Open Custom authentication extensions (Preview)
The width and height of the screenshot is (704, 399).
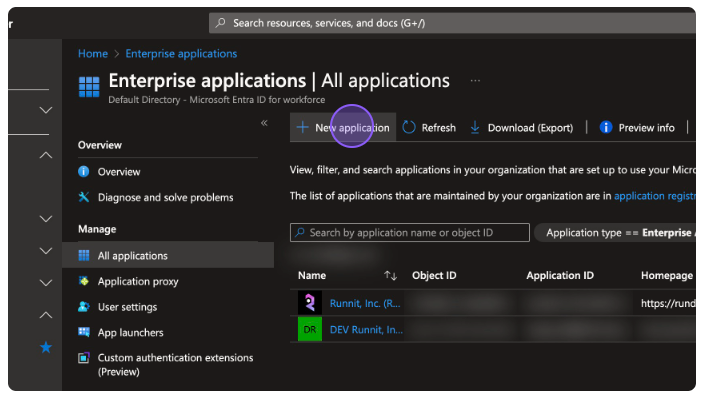[175, 364]
